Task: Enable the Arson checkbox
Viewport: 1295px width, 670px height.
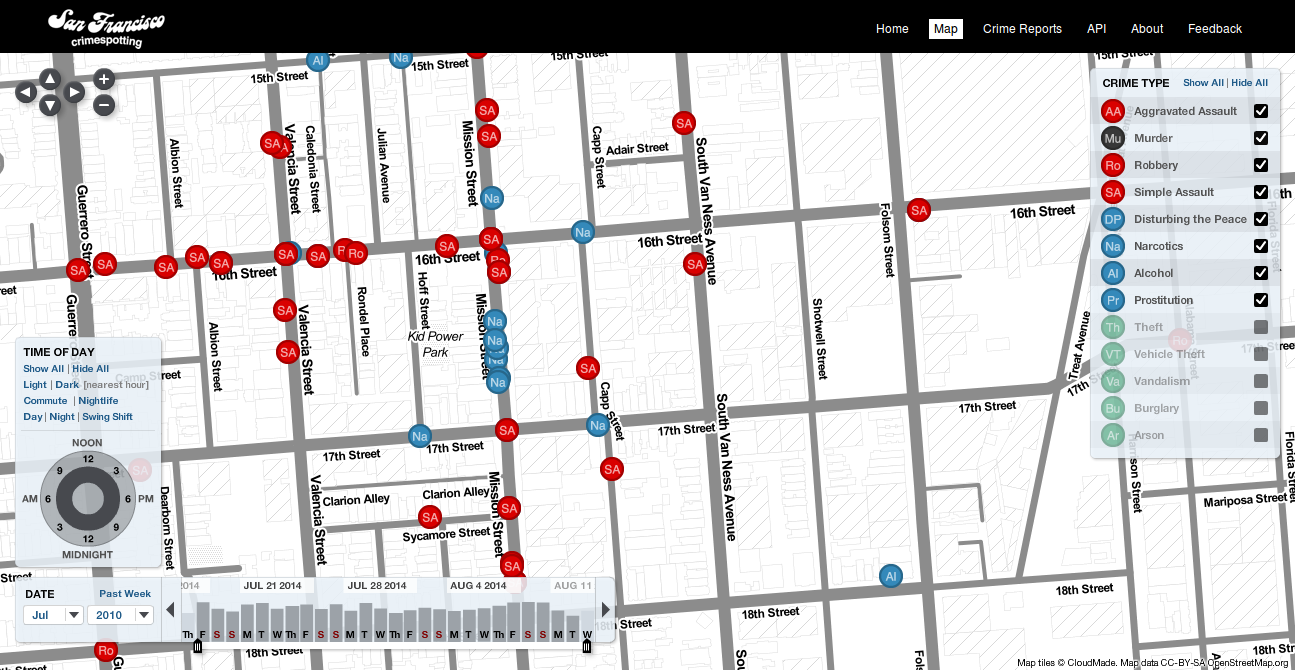Action: [x=1261, y=435]
